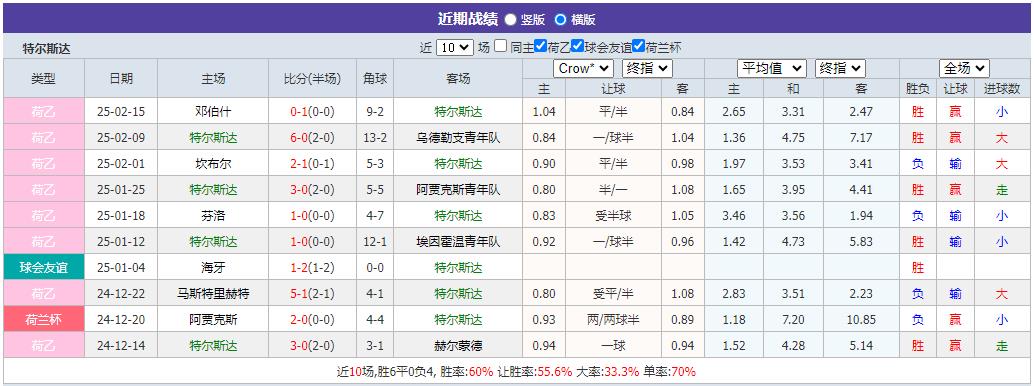Click the 5-1(2-1) score on 24-12-22
Screen dimensions: 1034x386
(x=313, y=294)
